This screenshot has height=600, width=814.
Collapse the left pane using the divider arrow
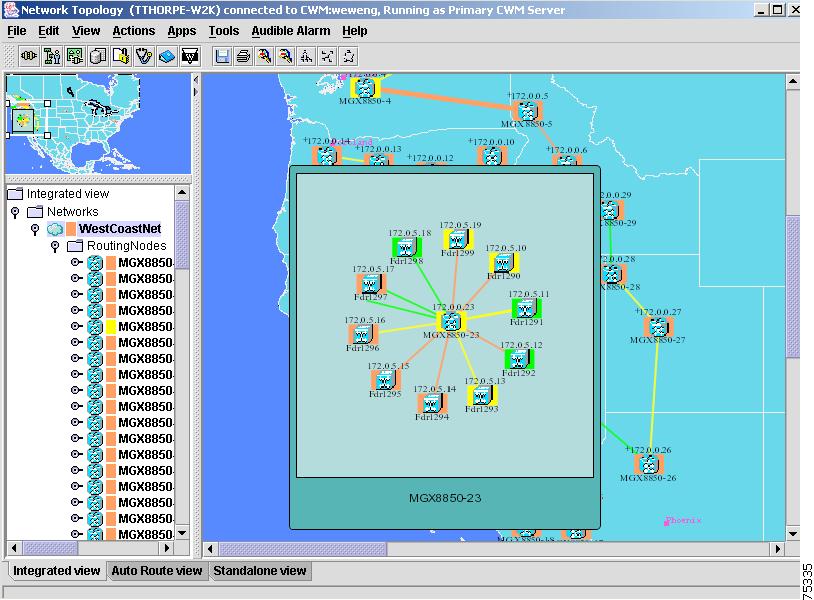click(x=196, y=79)
